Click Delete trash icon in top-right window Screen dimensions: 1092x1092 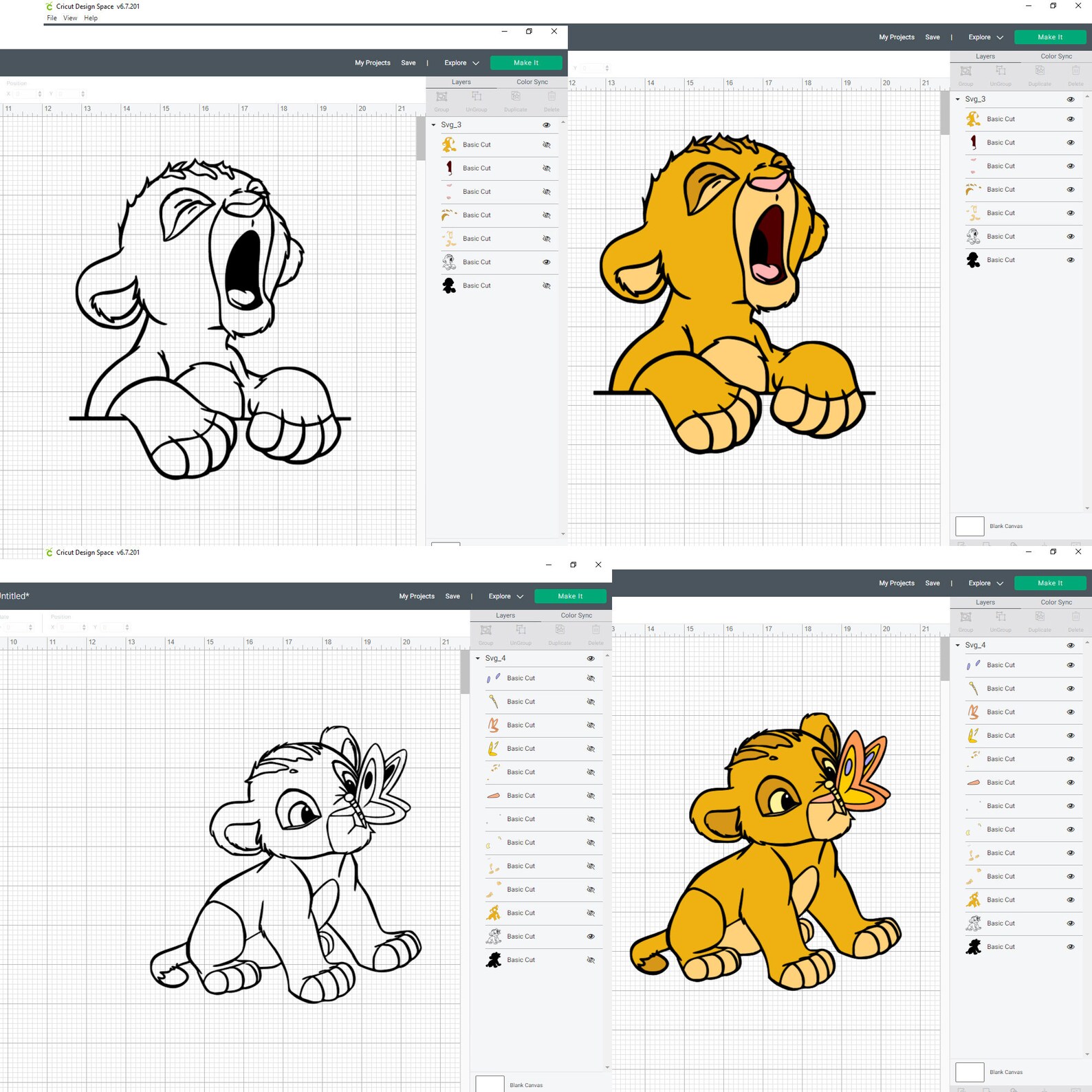coord(1075,71)
